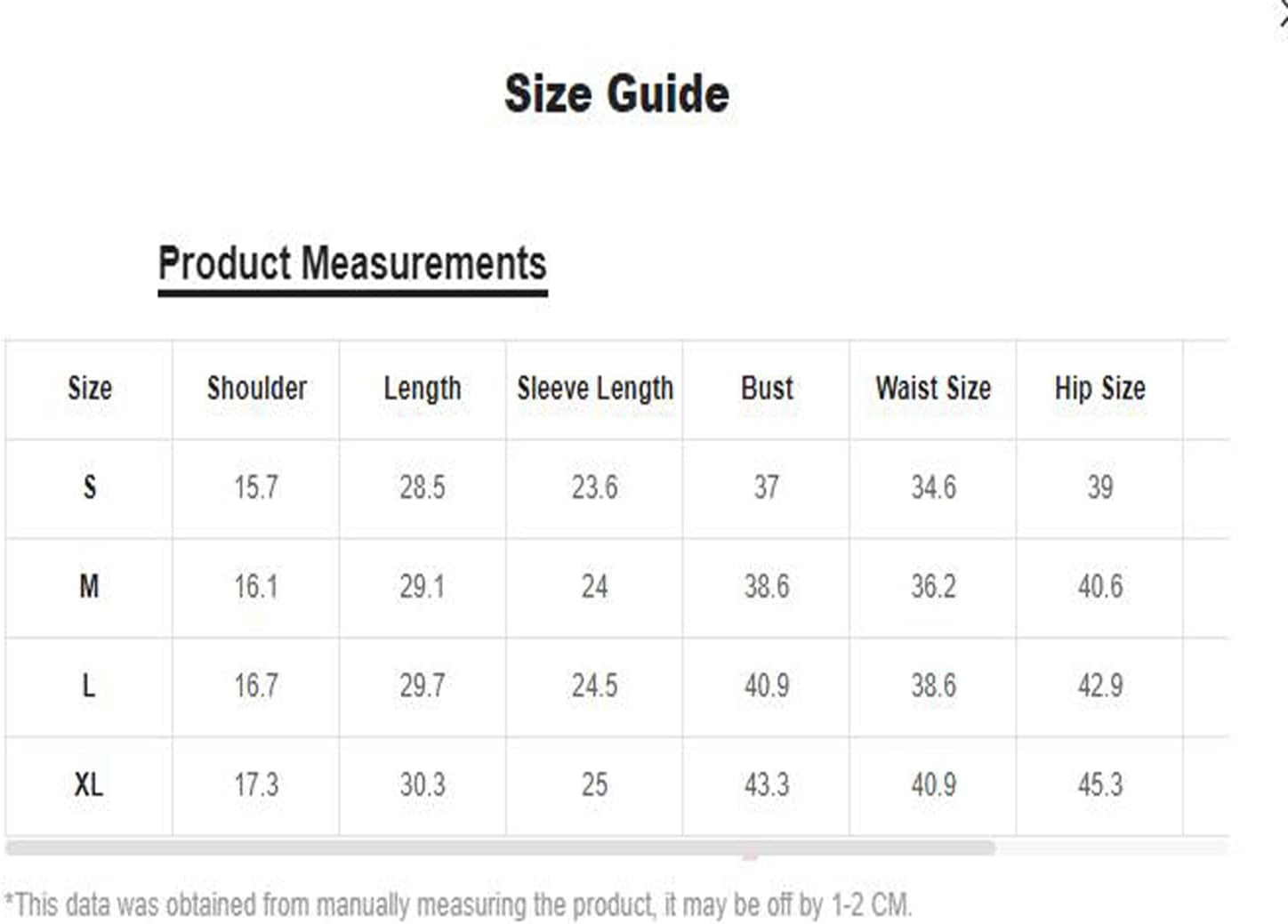This screenshot has width=1288, height=924.
Task: Click the Shoulder column header
Action: click(256, 389)
